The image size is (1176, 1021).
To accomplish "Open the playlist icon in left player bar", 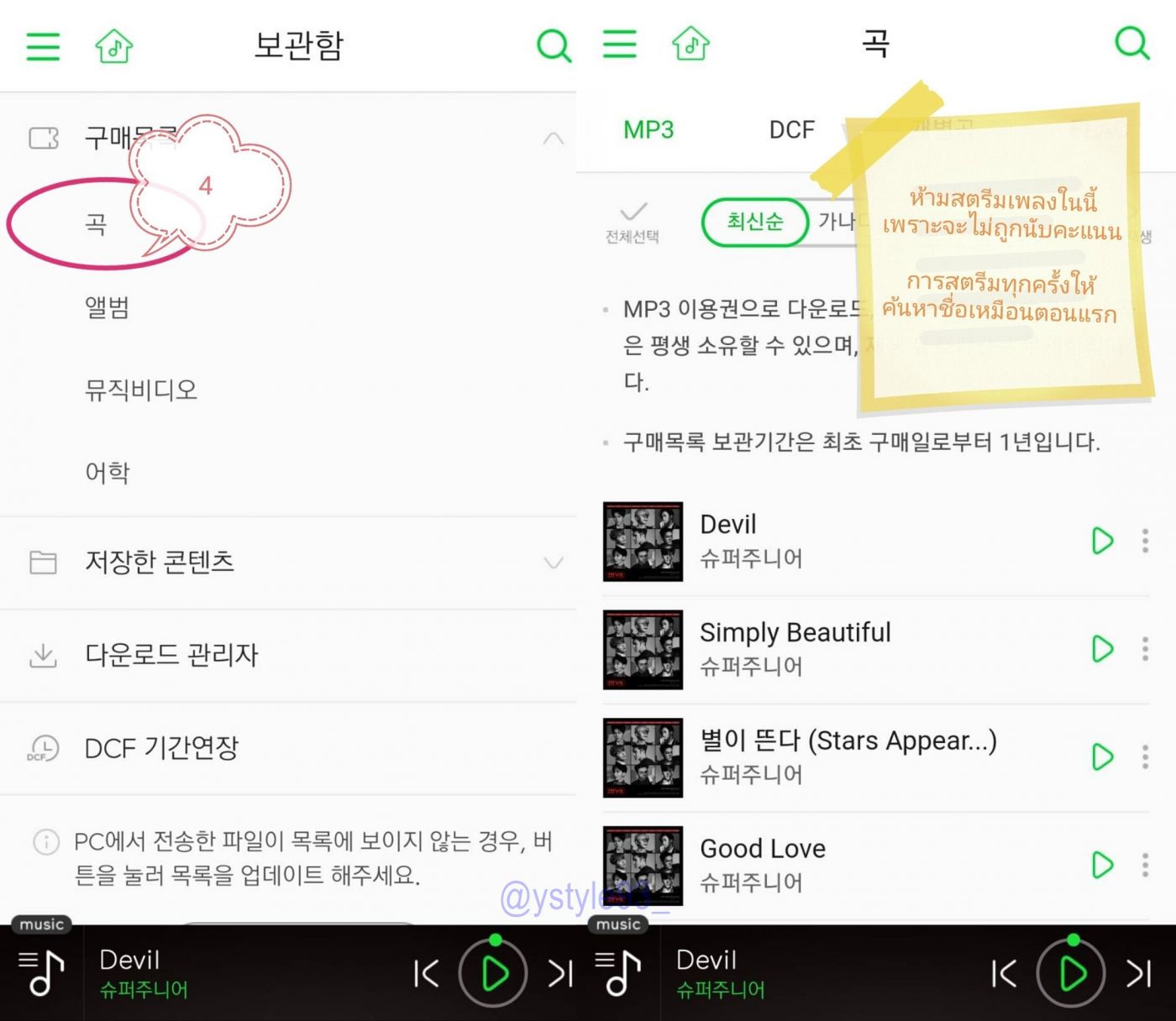I will 41,973.
